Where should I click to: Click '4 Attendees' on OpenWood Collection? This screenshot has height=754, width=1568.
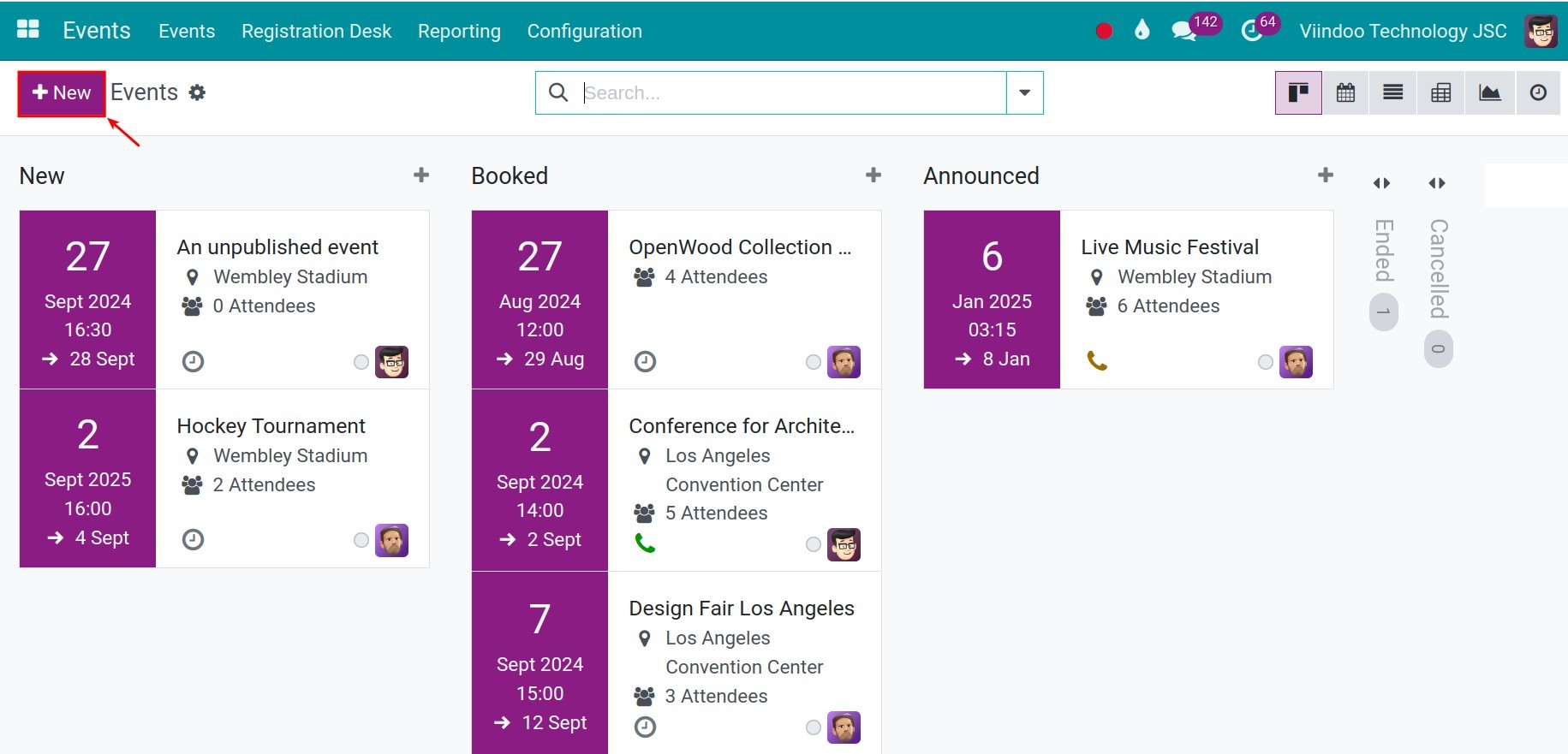[716, 276]
